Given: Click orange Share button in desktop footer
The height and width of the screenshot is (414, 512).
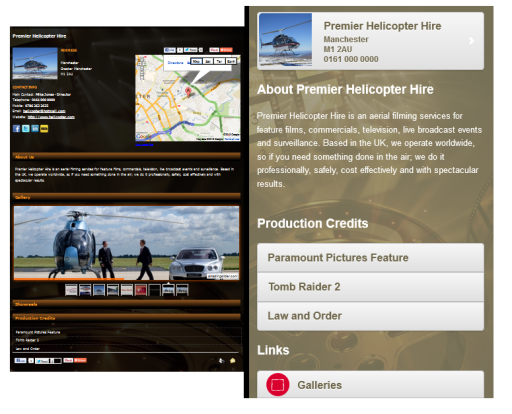Looking at the screenshot, I should click(80, 360).
